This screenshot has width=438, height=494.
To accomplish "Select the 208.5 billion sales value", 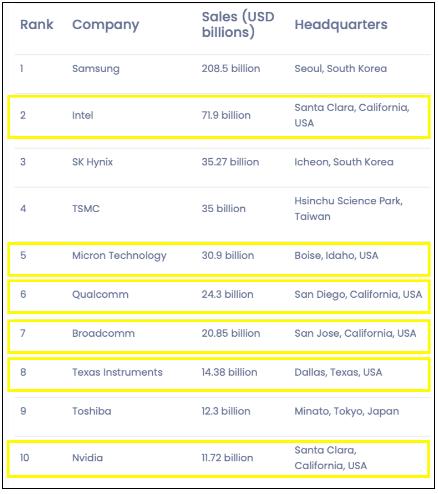I will (231, 68).
